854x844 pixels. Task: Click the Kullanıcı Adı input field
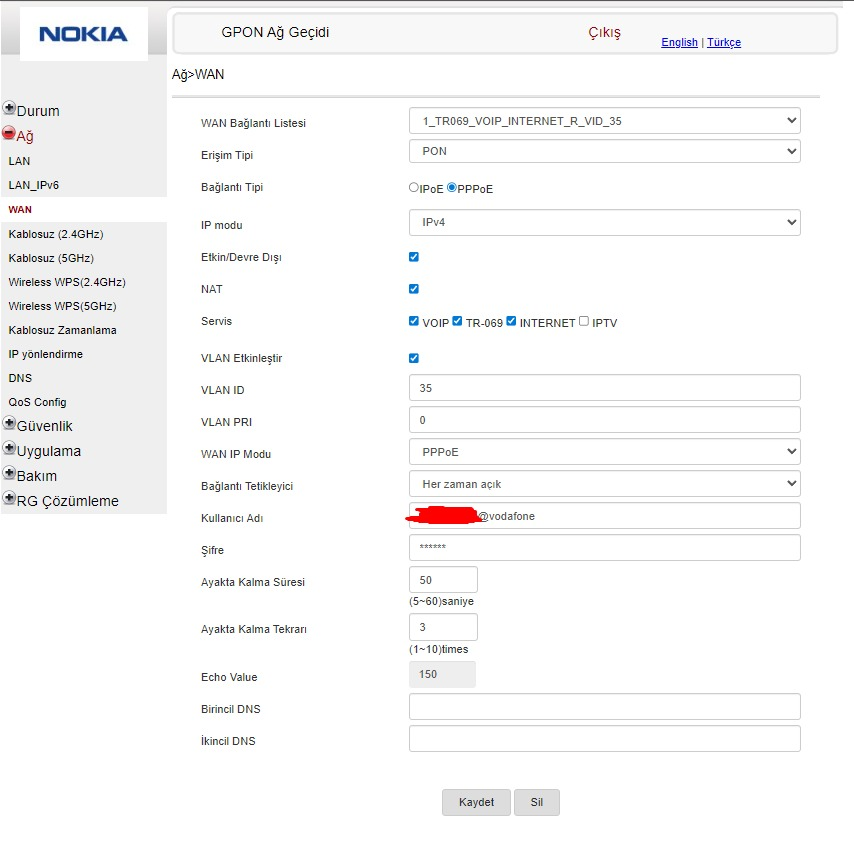tap(605, 516)
